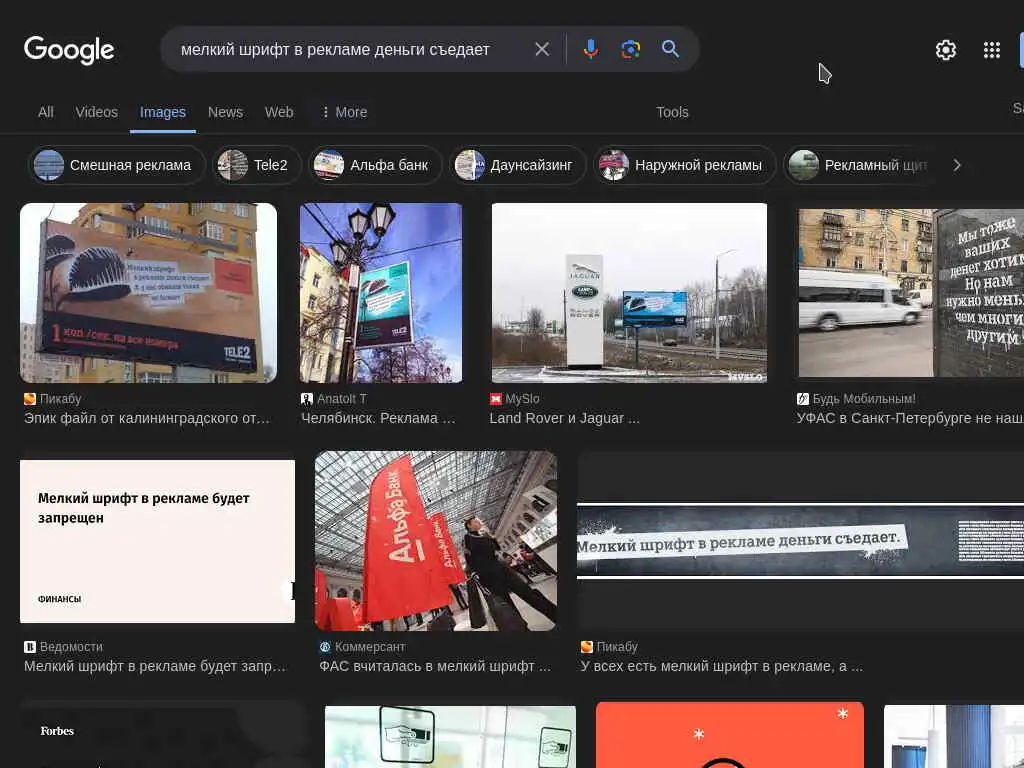
Task: Open the Ведомости headline image
Action: click(x=157, y=541)
